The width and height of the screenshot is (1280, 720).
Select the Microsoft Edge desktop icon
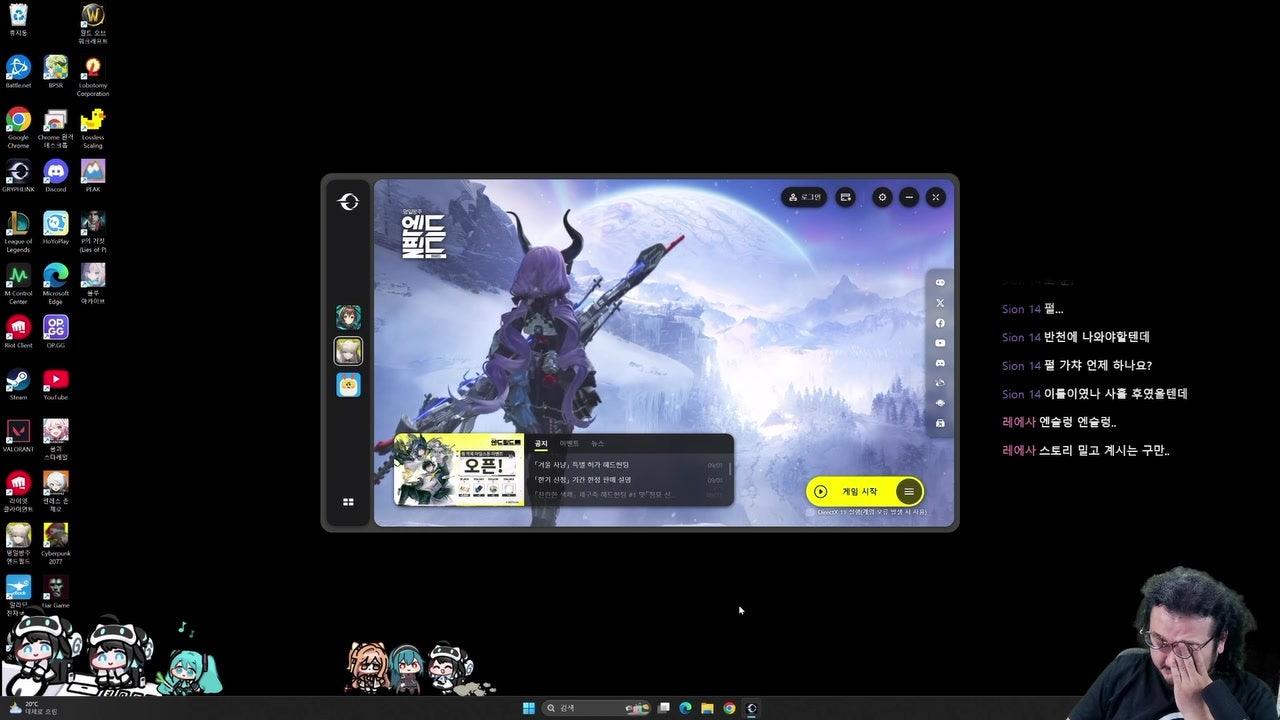(56, 283)
